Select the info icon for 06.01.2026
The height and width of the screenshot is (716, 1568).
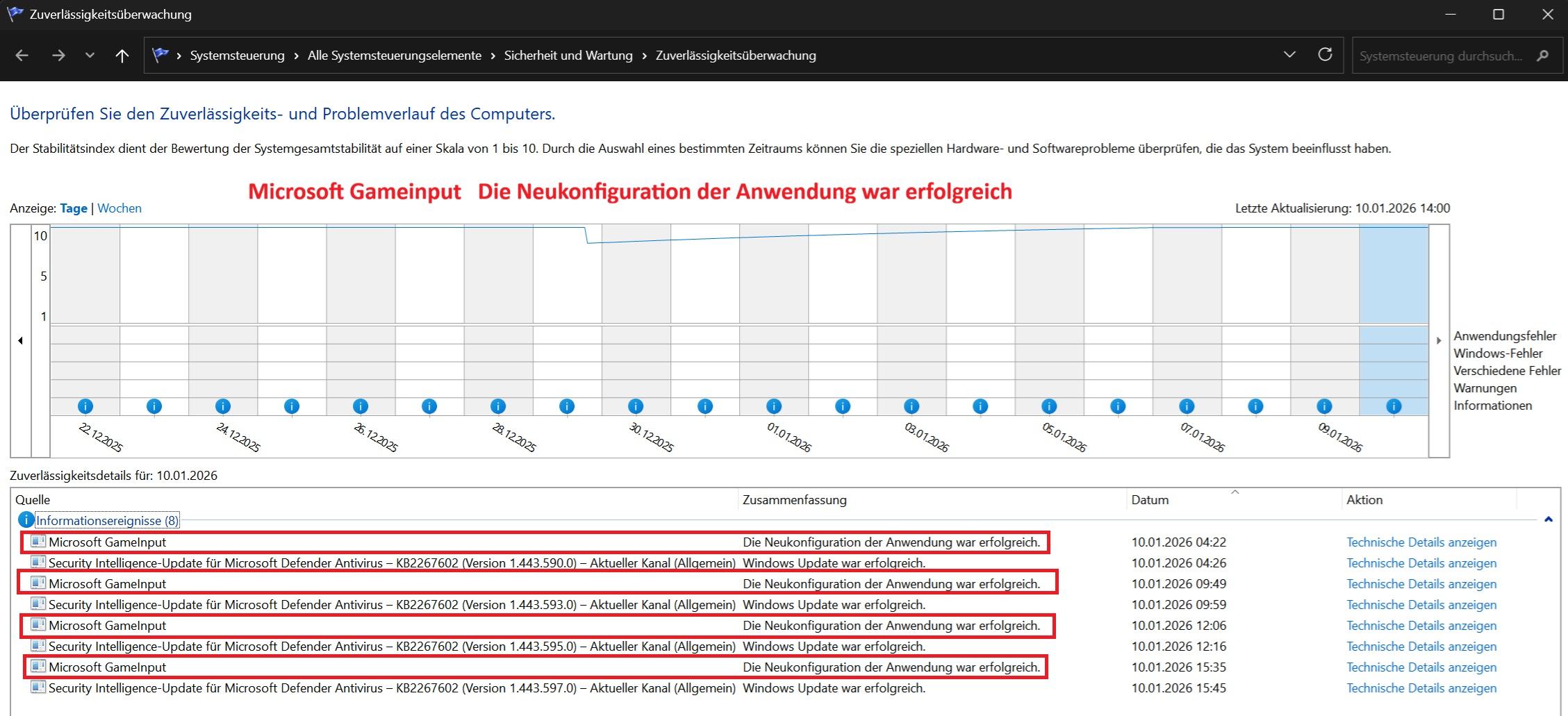pos(1118,406)
